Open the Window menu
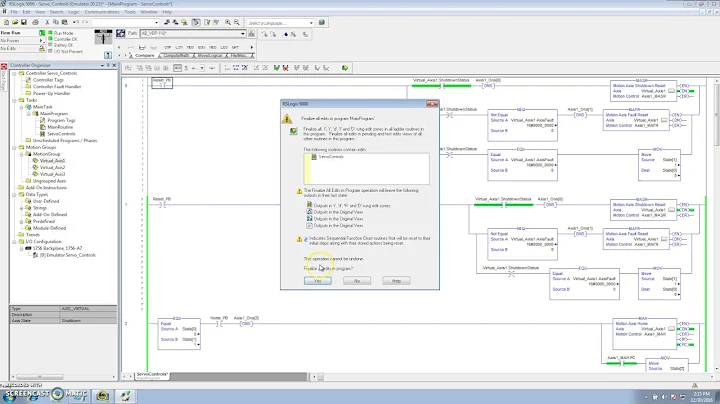 149,12
